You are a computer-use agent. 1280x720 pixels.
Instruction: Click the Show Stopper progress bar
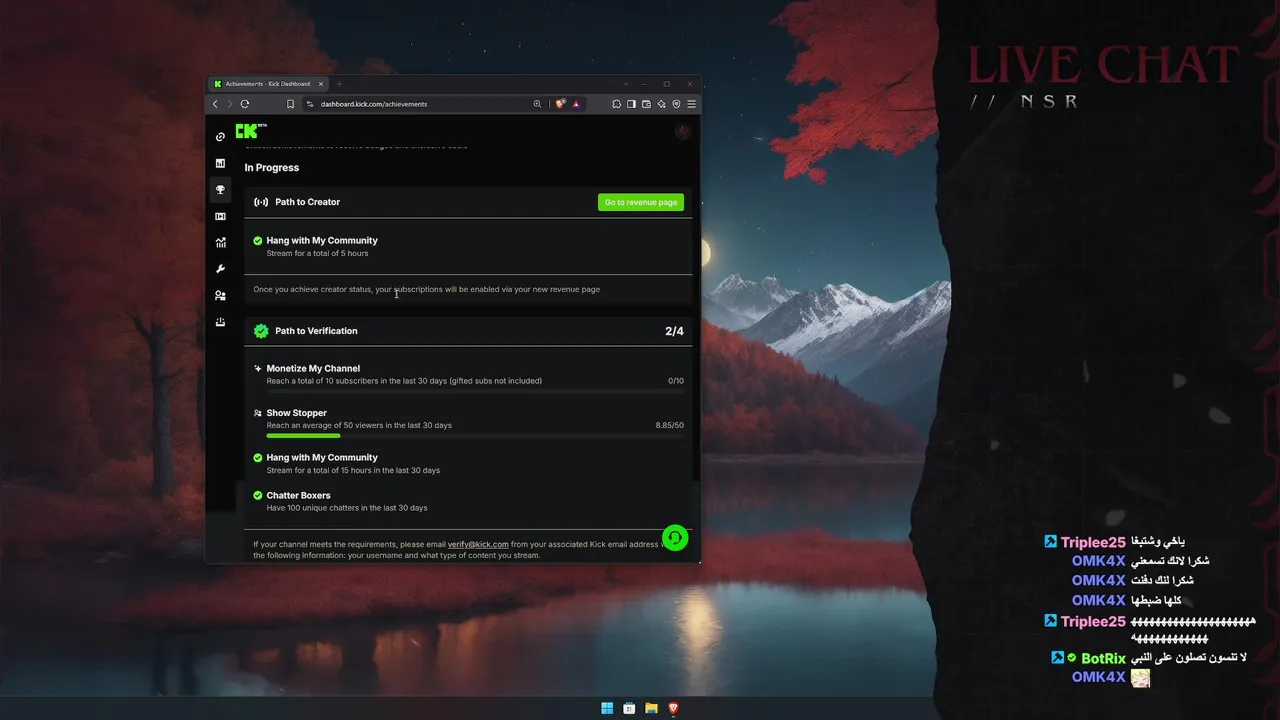click(x=475, y=436)
